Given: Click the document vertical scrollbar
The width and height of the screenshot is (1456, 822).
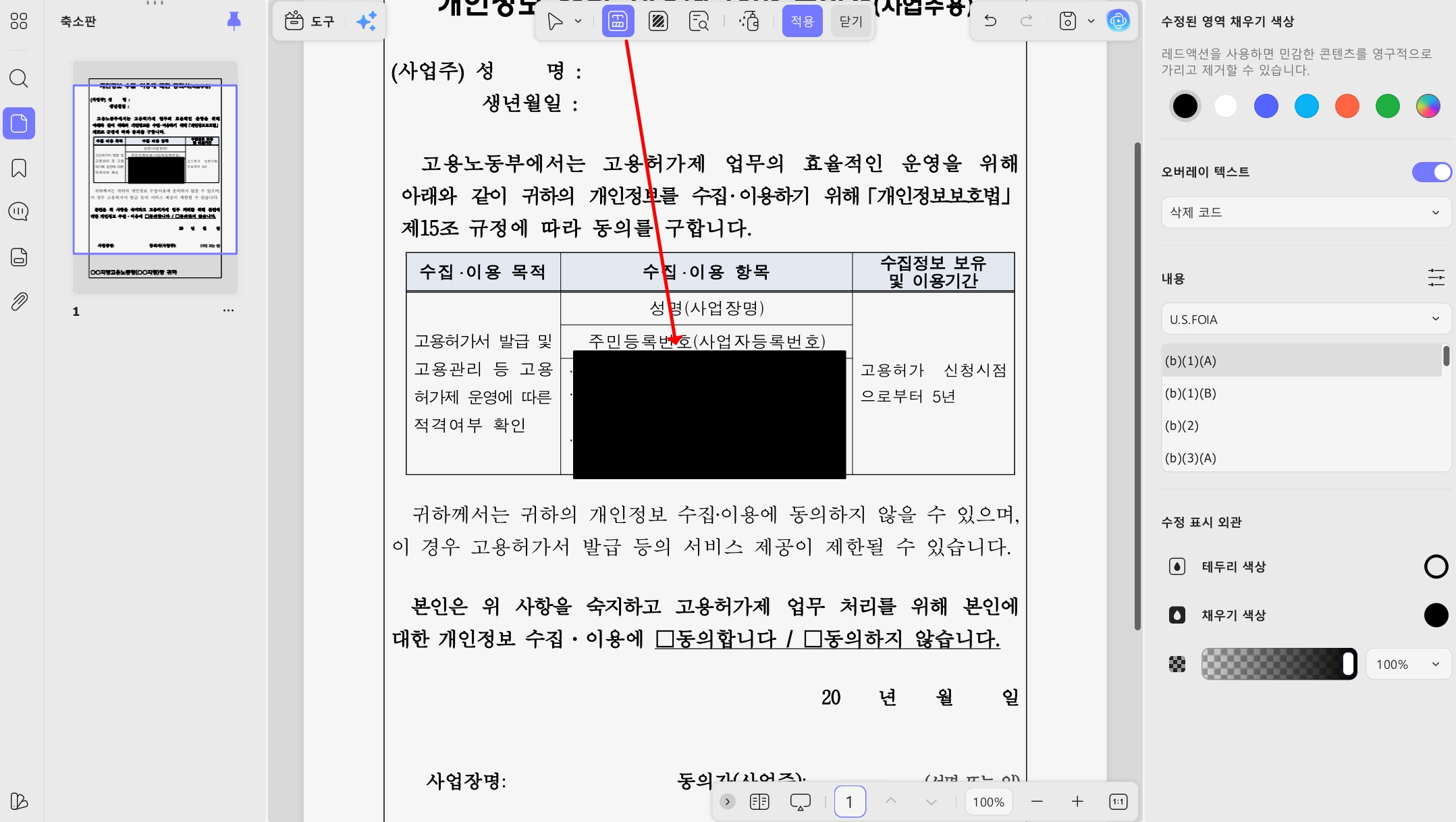Looking at the screenshot, I should 1137,386.
